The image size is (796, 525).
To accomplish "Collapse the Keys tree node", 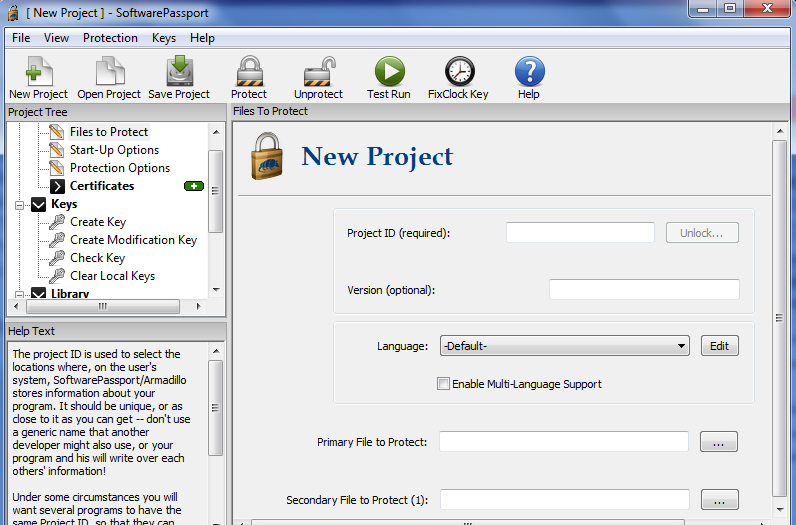I will coord(19,205).
